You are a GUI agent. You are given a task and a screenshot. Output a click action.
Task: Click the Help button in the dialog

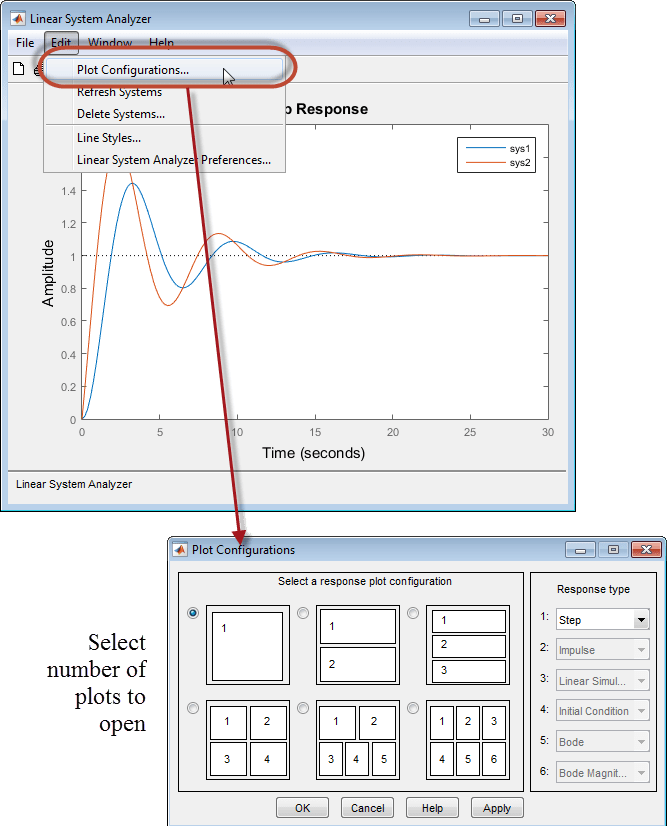432,808
